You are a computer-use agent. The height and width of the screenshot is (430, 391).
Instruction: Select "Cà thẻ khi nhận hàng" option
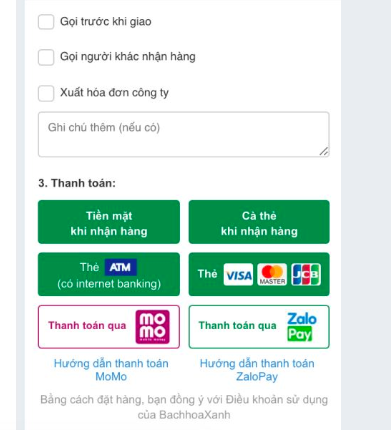coord(259,222)
